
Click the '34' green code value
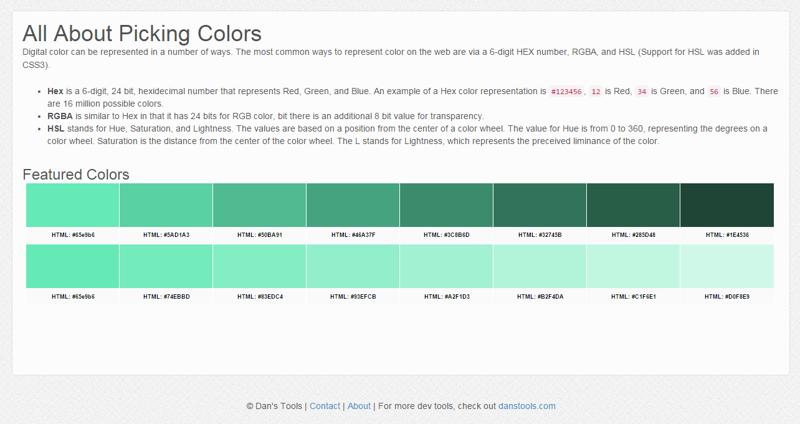pyautogui.click(x=642, y=91)
